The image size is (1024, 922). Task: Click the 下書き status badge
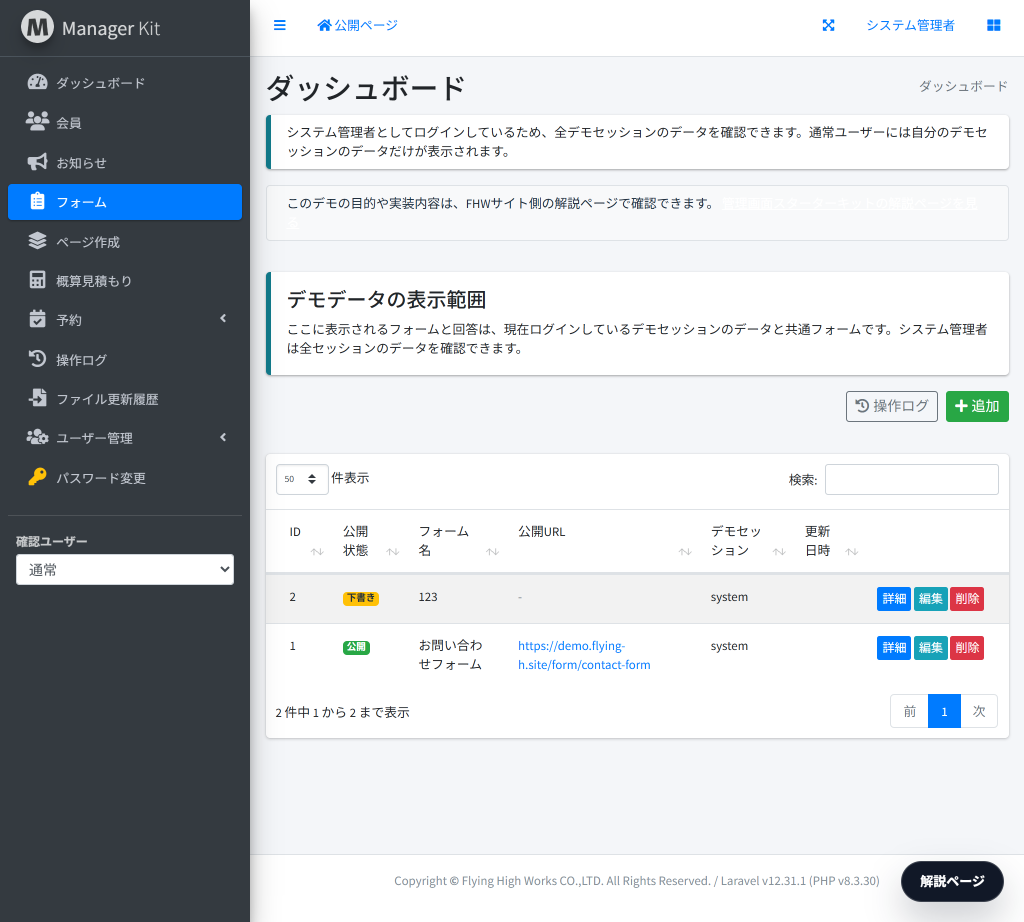click(360, 598)
